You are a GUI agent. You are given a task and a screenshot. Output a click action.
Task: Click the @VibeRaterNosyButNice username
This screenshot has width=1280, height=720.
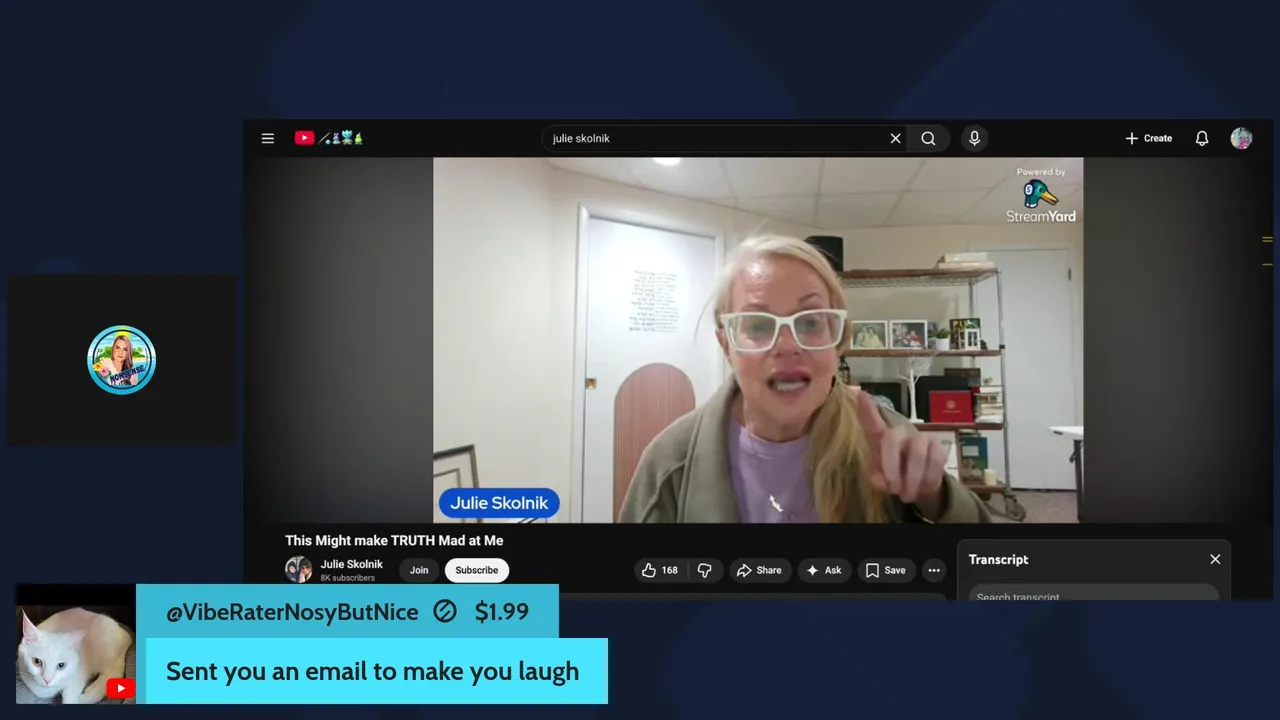292,612
